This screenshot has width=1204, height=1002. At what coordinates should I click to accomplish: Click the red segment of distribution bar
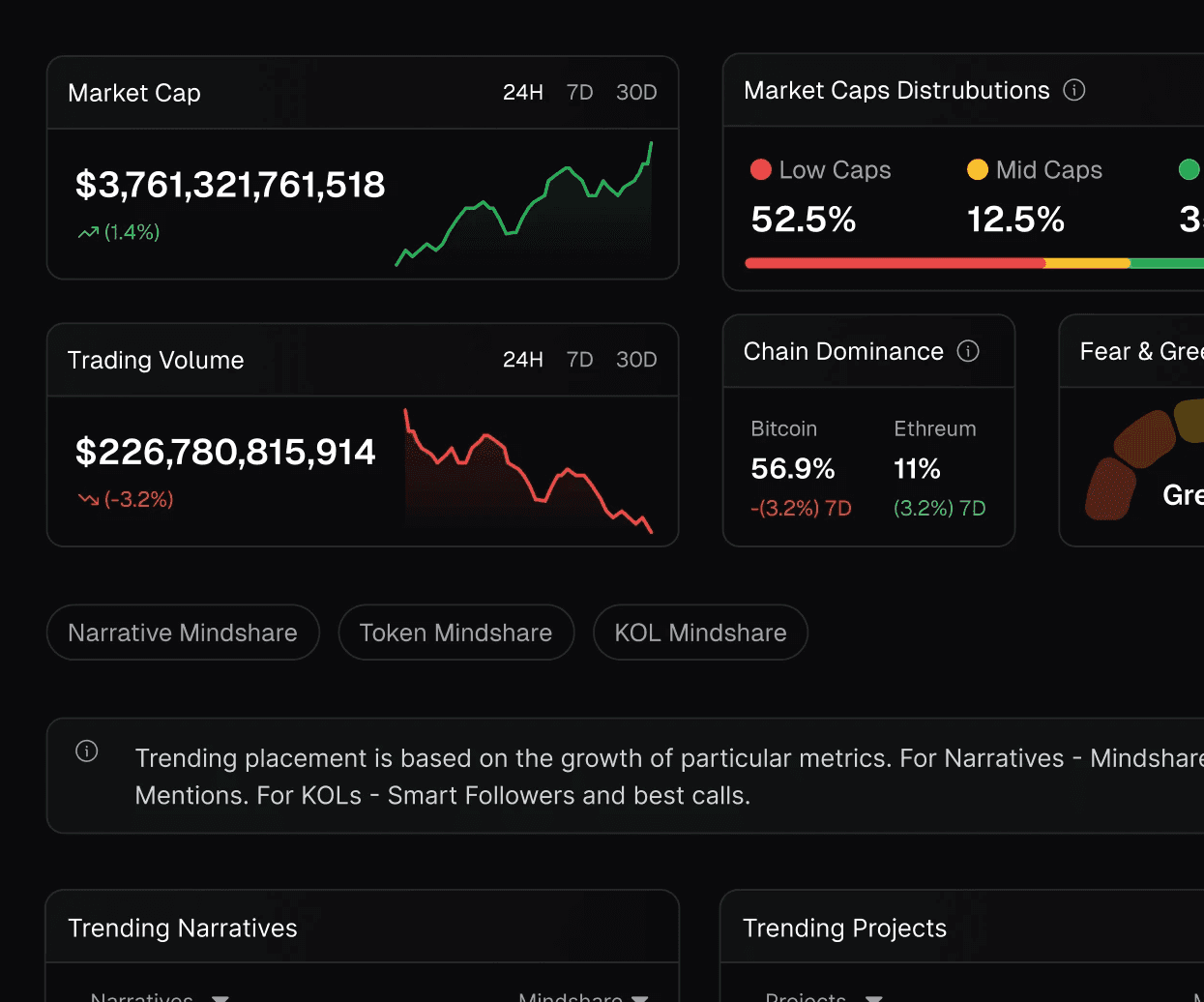tap(896, 263)
